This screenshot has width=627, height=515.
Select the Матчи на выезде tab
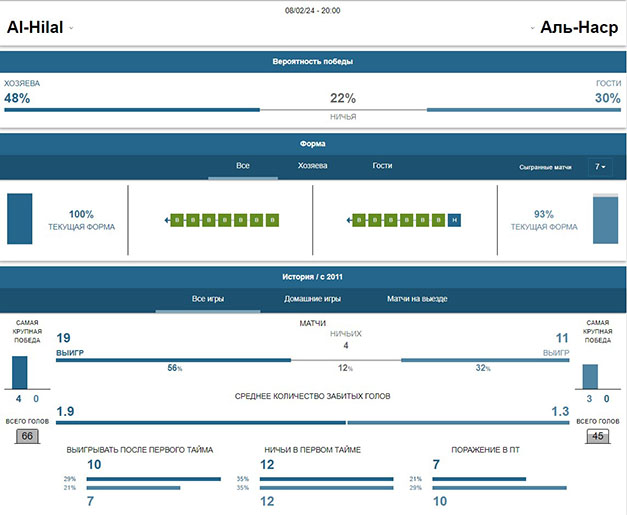417,299
